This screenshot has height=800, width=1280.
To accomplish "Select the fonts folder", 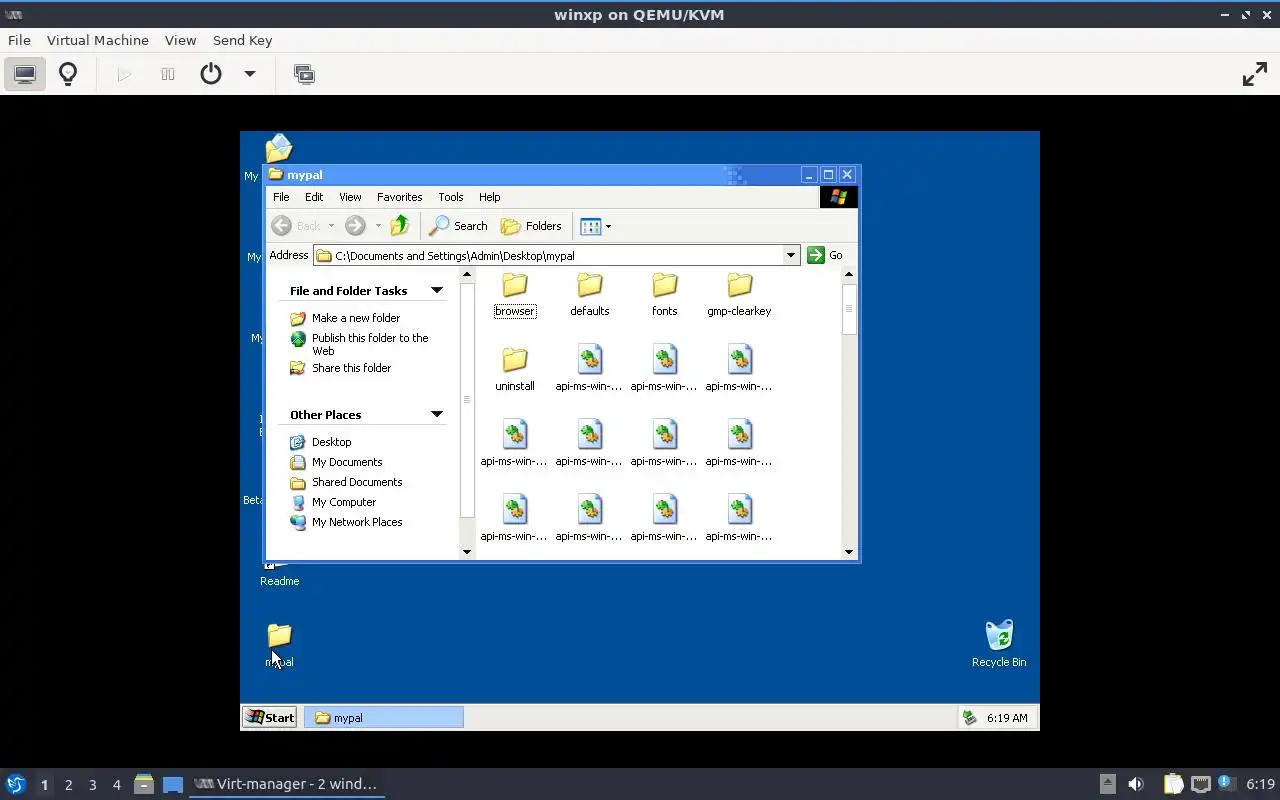I will coord(665,295).
